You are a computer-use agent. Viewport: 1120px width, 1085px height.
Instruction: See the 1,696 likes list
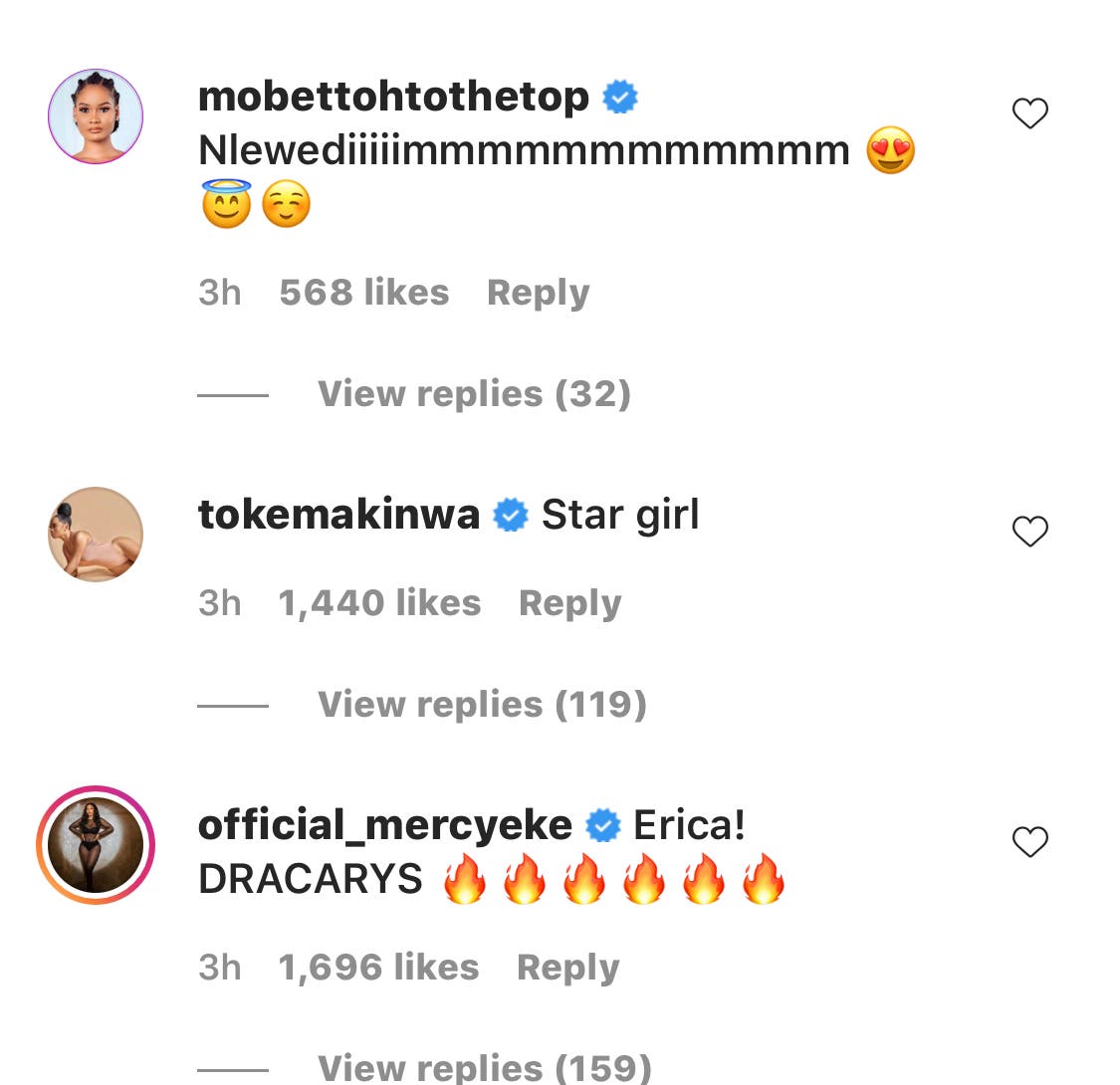tap(378, 968)
